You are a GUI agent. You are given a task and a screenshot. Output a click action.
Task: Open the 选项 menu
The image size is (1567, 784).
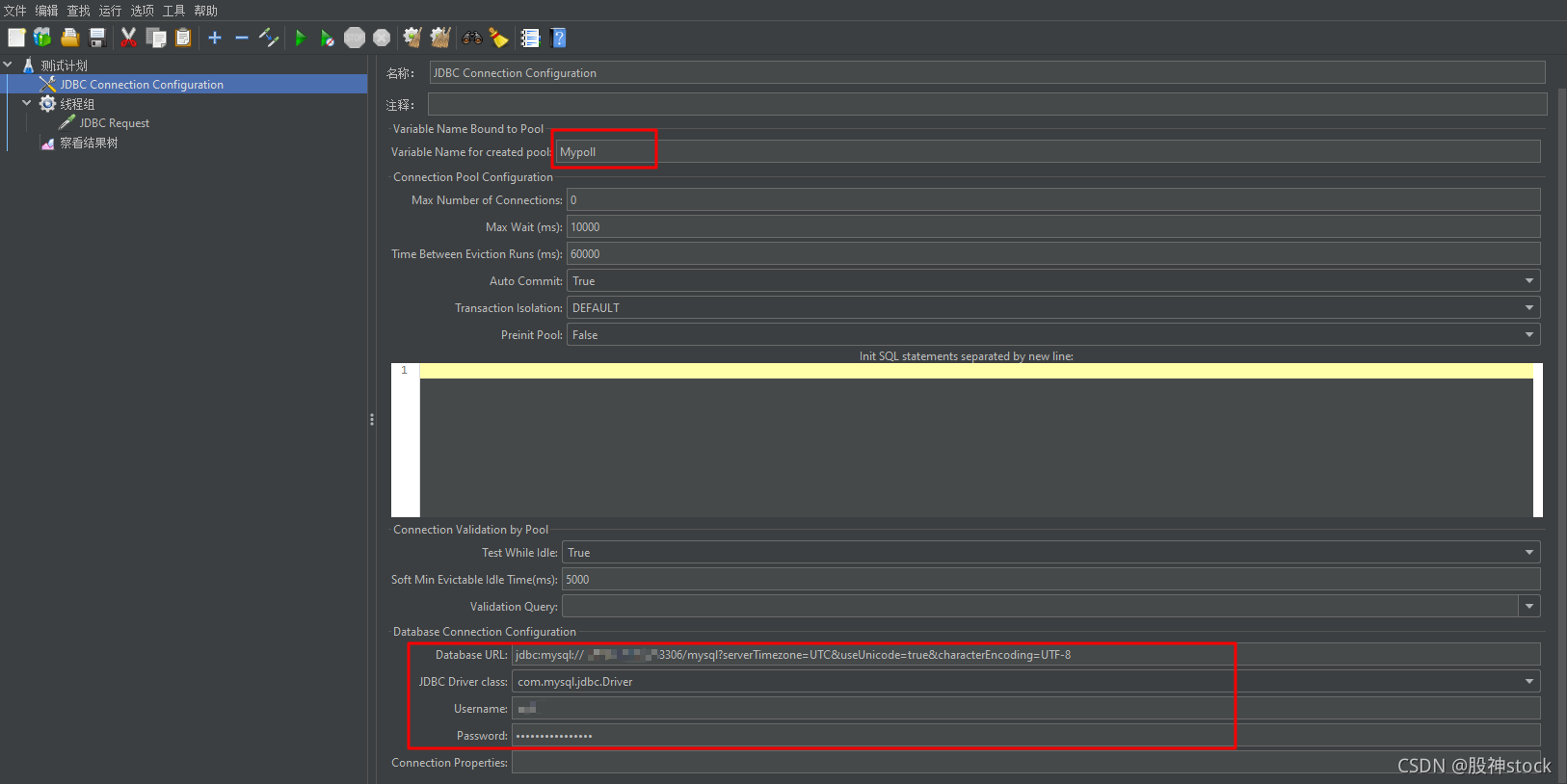click(x=143, y=11)
